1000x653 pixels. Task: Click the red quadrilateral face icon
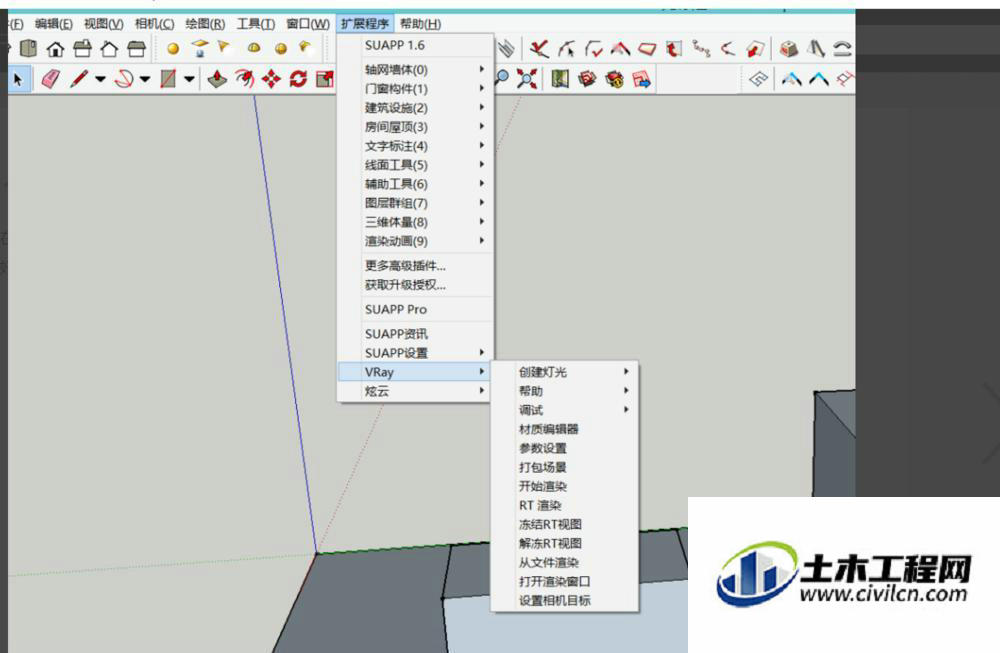click(x=647, y=48)
